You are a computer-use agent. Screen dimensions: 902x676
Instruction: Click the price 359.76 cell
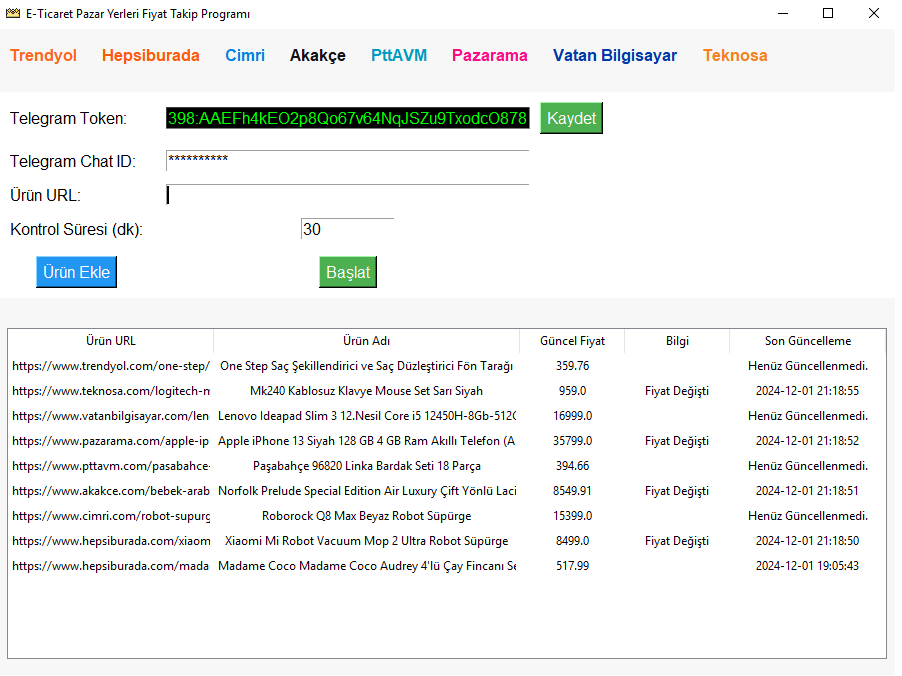572,366
